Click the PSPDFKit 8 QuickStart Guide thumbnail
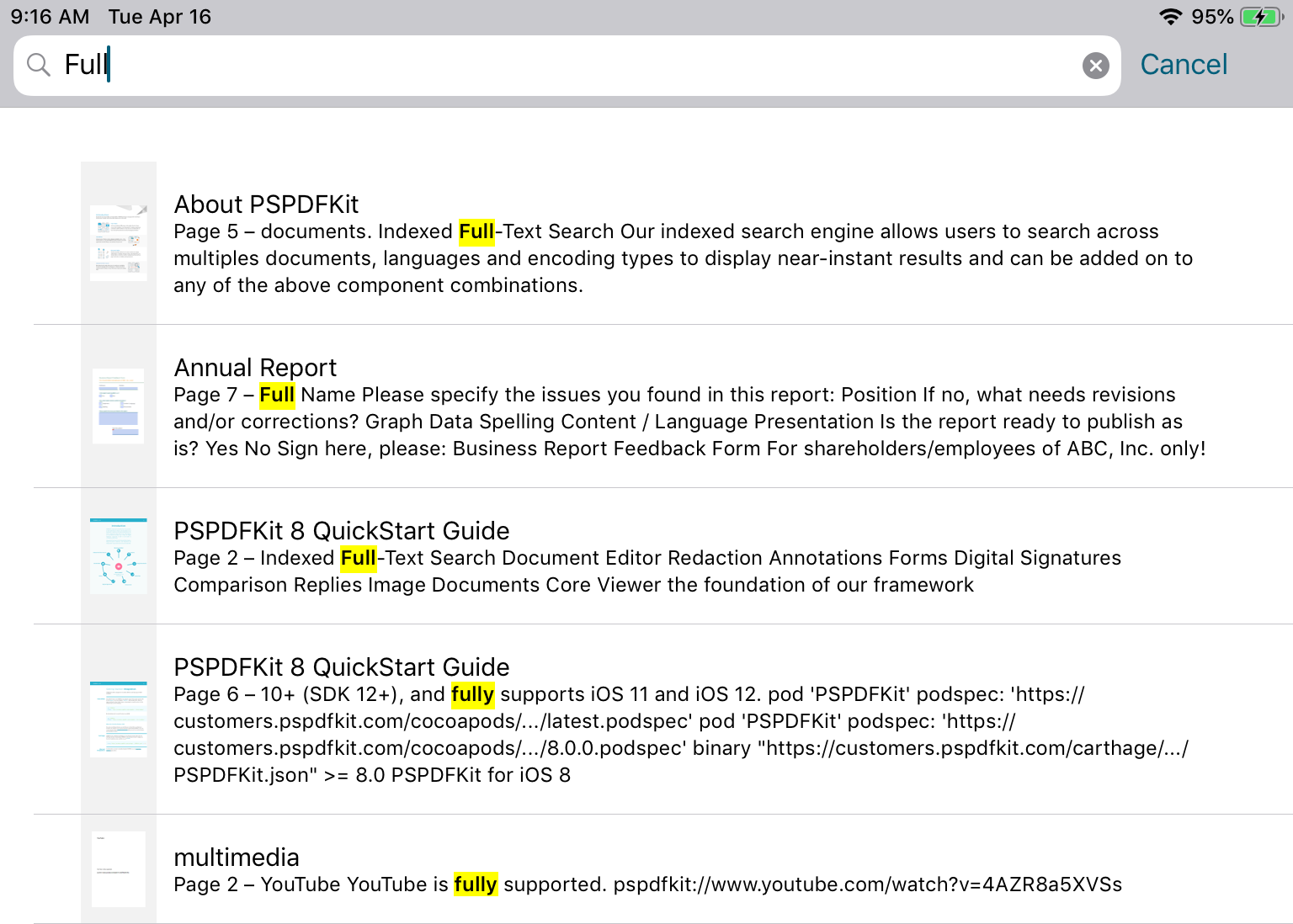 (x=118, y=555)
